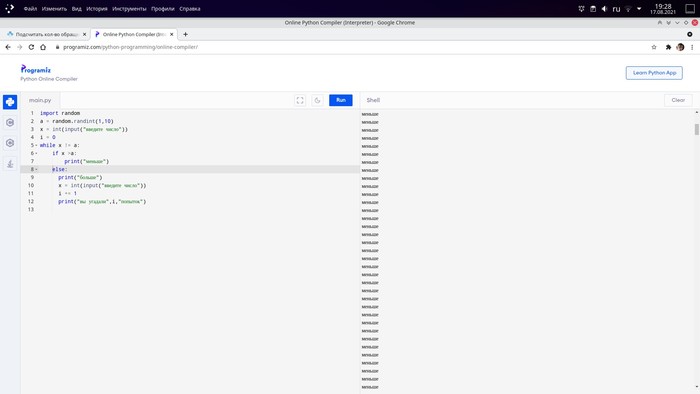Open the Chrome extensions puzzle icon
This screenshot has height=394, width=700.
[668, 47]
